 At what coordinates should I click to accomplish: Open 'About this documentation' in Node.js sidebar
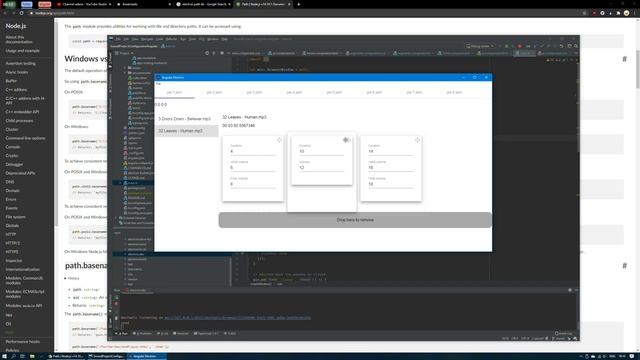pyautogui.click(x=19, y=40)
